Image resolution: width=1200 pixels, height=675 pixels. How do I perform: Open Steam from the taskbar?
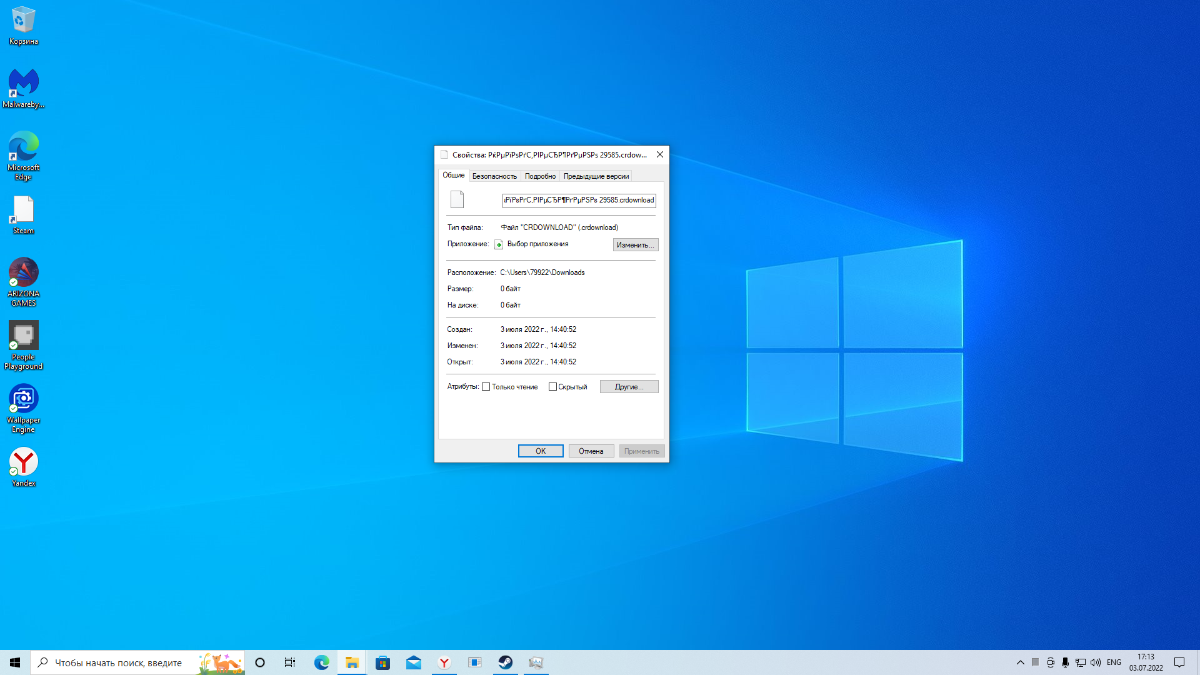505,662
